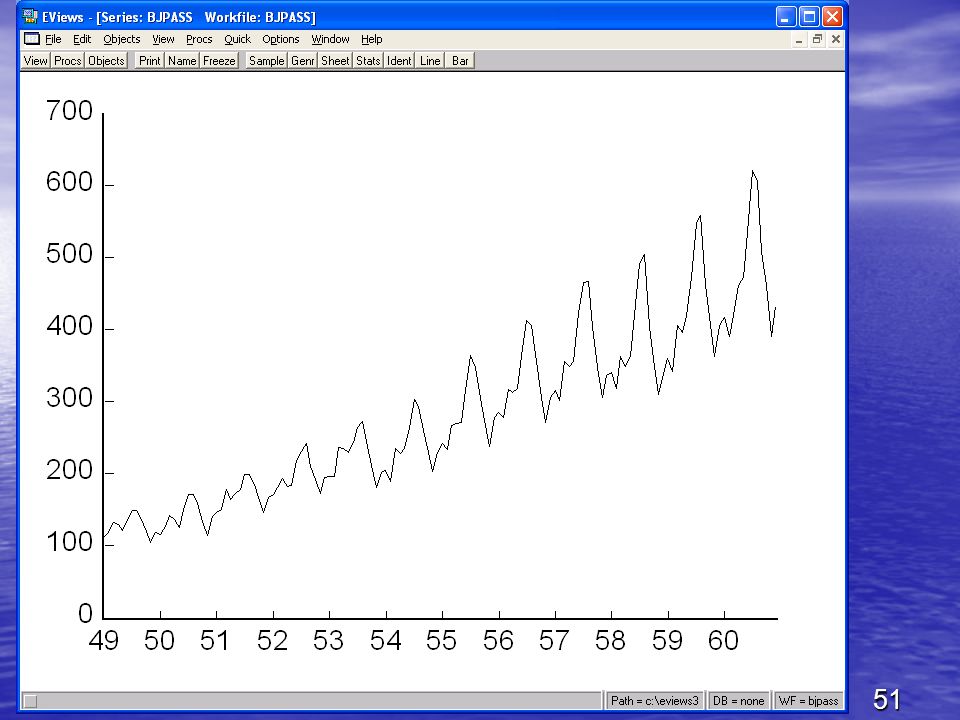
Task: Click the y-axis label 700
Action: (69, 111)
